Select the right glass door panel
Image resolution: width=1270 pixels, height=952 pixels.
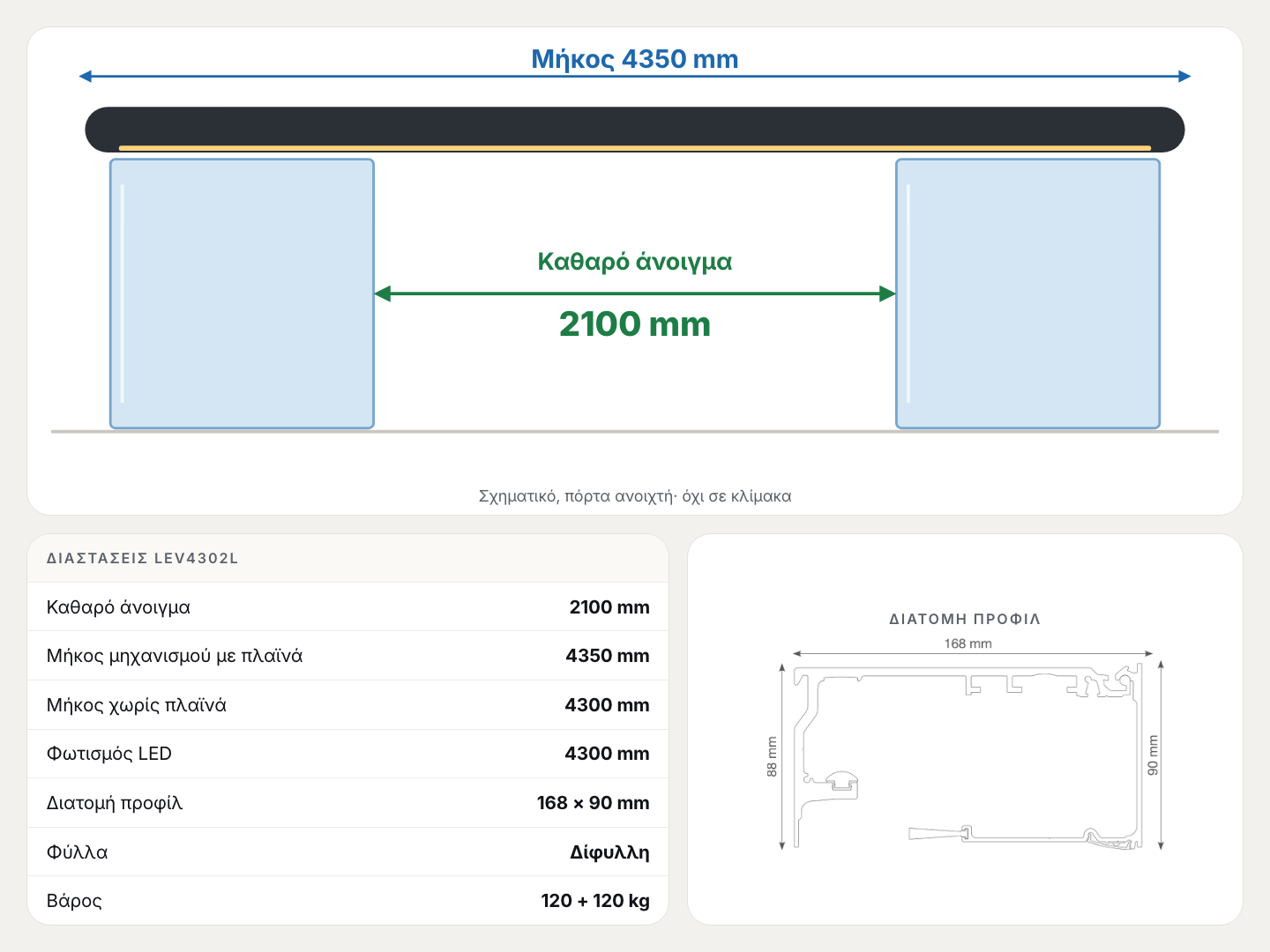click(x=1027, y=294)
